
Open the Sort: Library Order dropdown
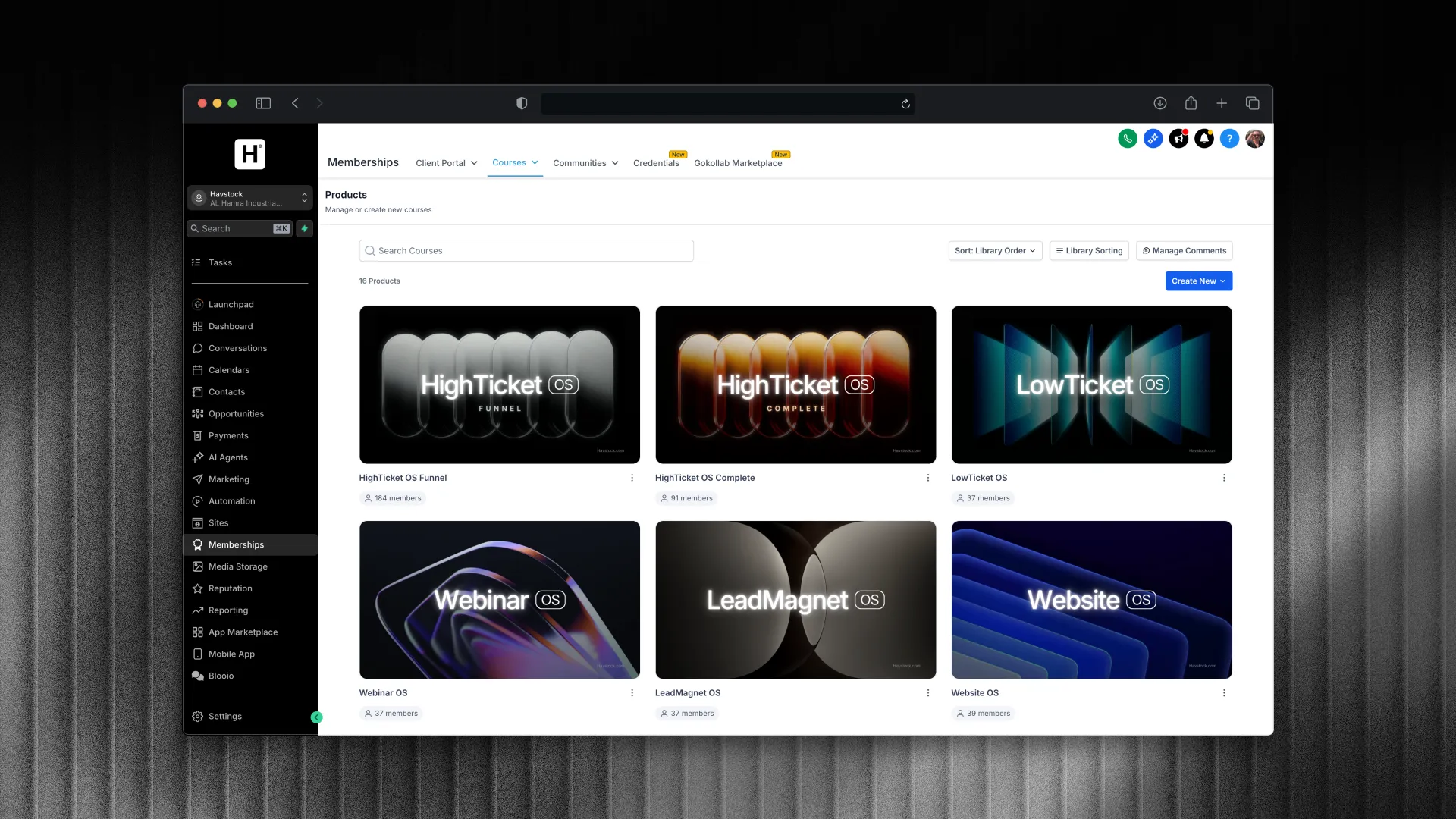tap(995, 250)
